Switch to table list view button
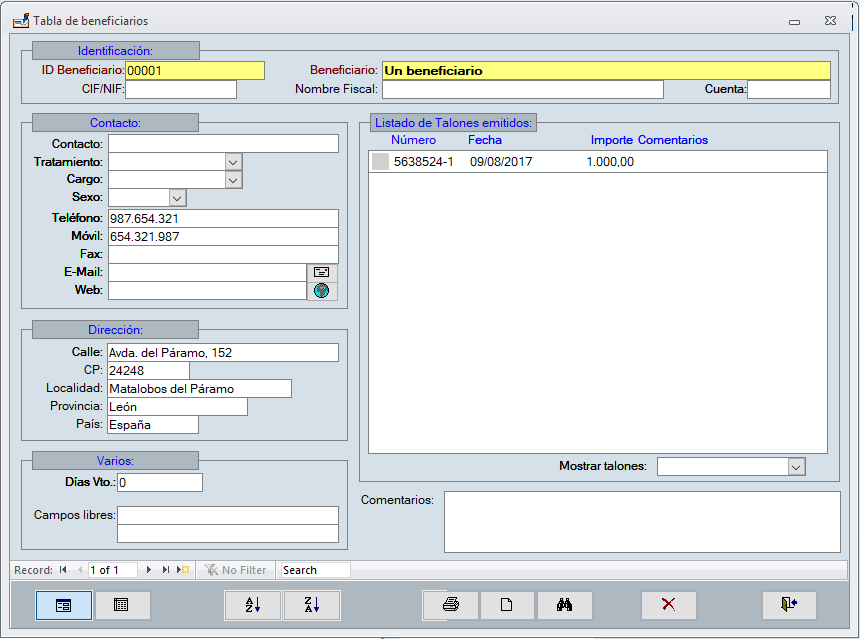860x639 pixels. (122, 605)
